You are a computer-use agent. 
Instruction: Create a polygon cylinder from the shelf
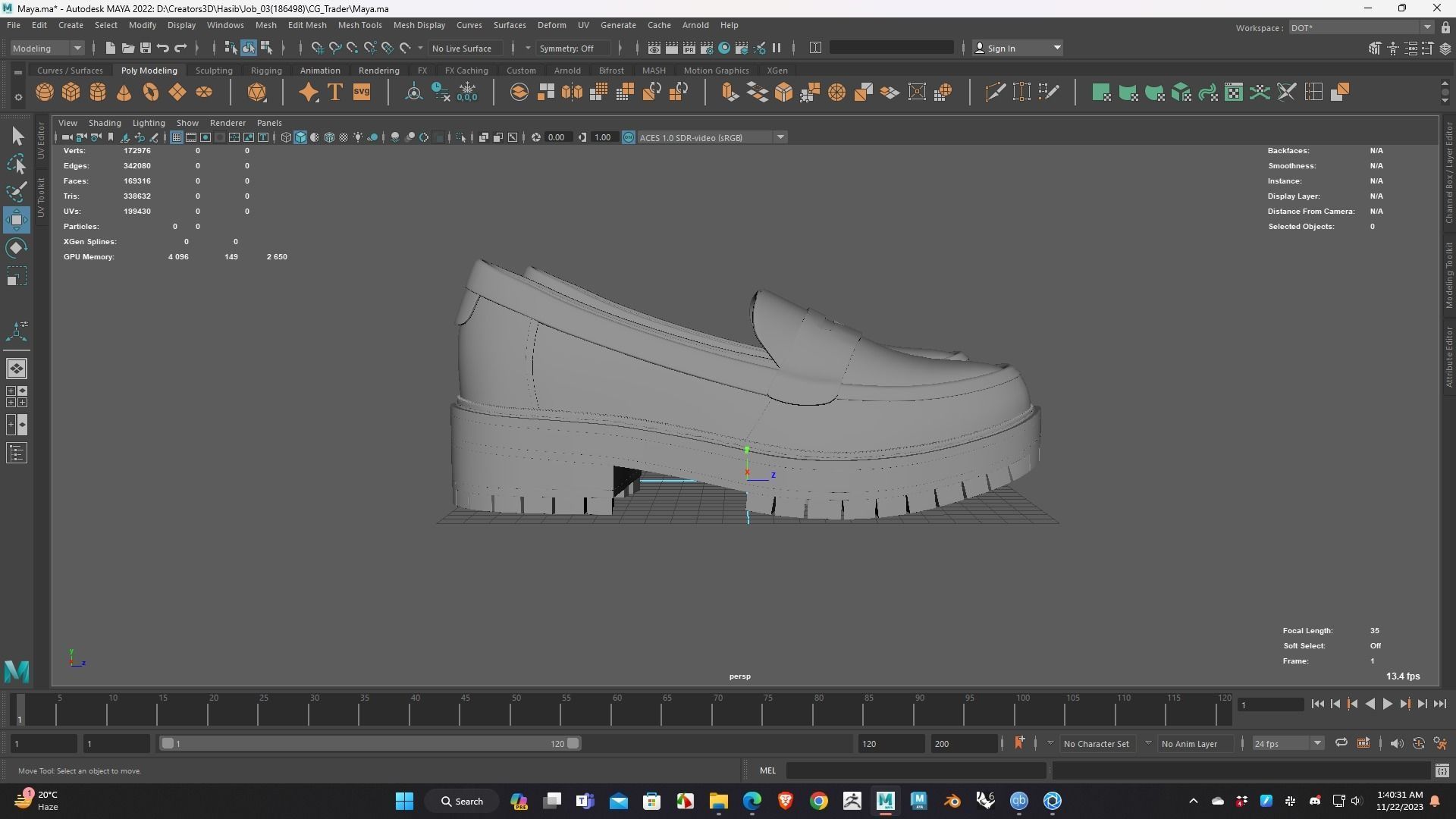tap(98, 93)
